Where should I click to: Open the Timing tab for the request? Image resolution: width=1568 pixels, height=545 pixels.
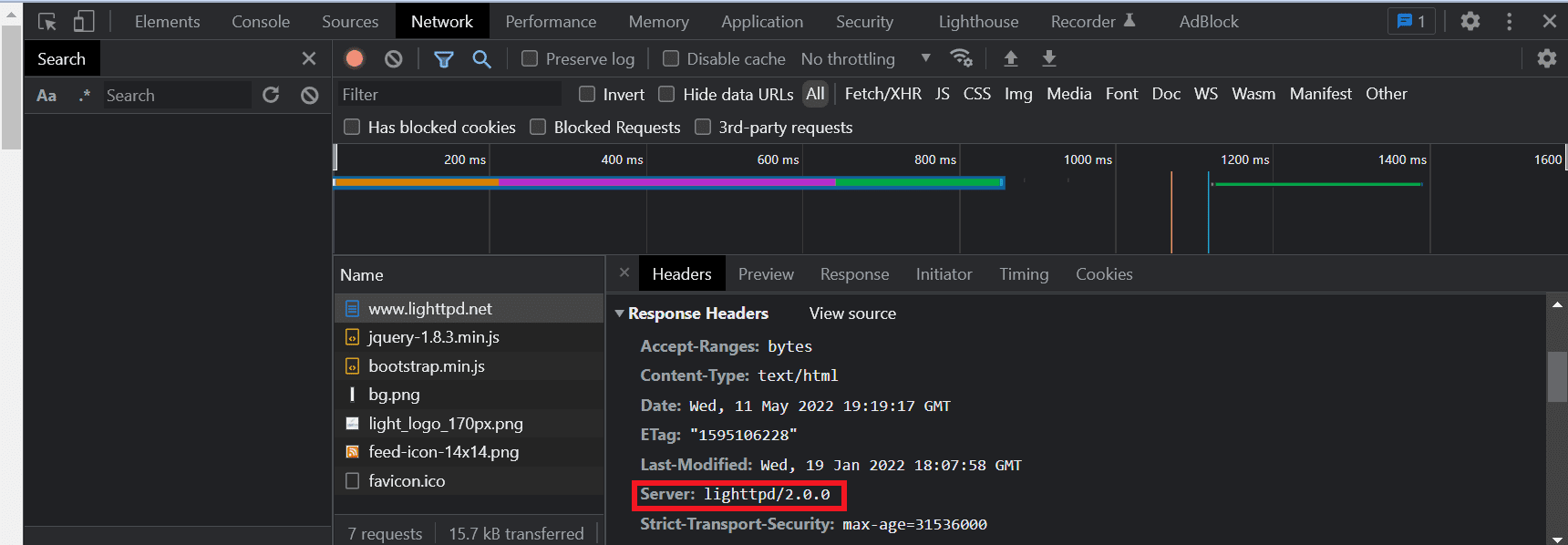pyautogui.click(x=1024, y=274)
